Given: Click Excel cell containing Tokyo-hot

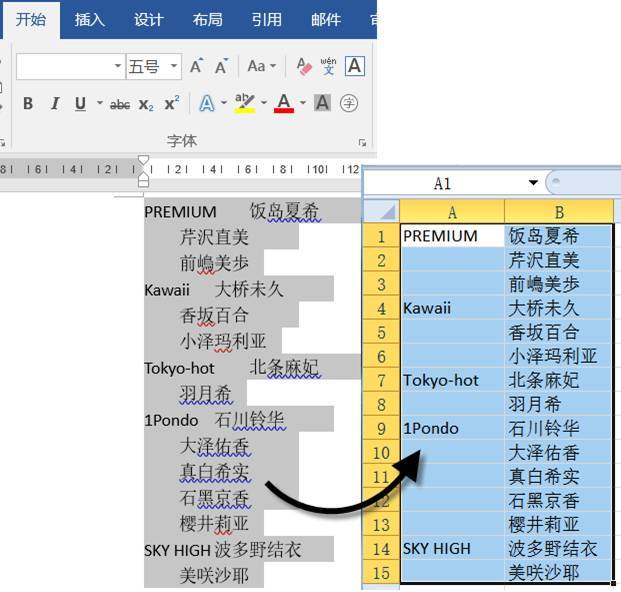Looking at the screenshot, I should click(x=452, y=380).
